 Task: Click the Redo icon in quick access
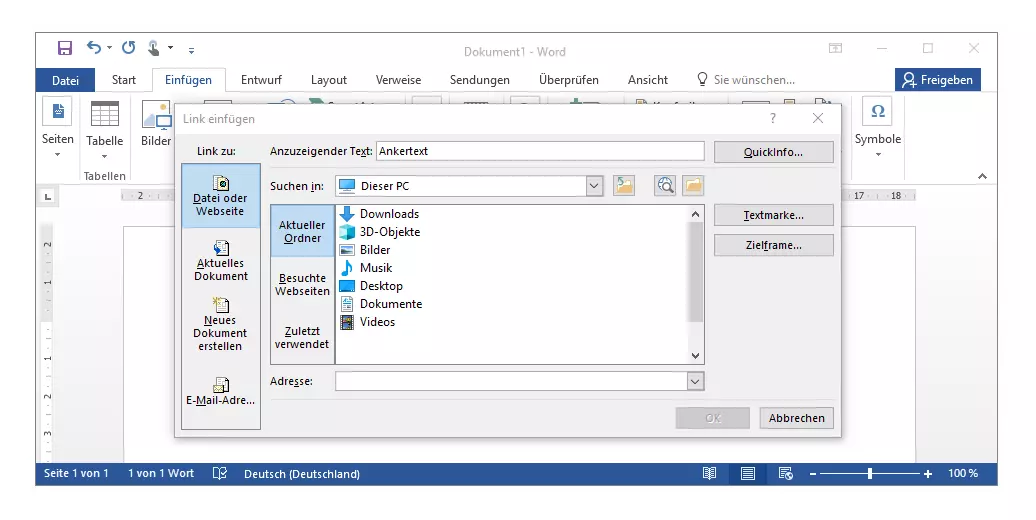pos(128,48)
